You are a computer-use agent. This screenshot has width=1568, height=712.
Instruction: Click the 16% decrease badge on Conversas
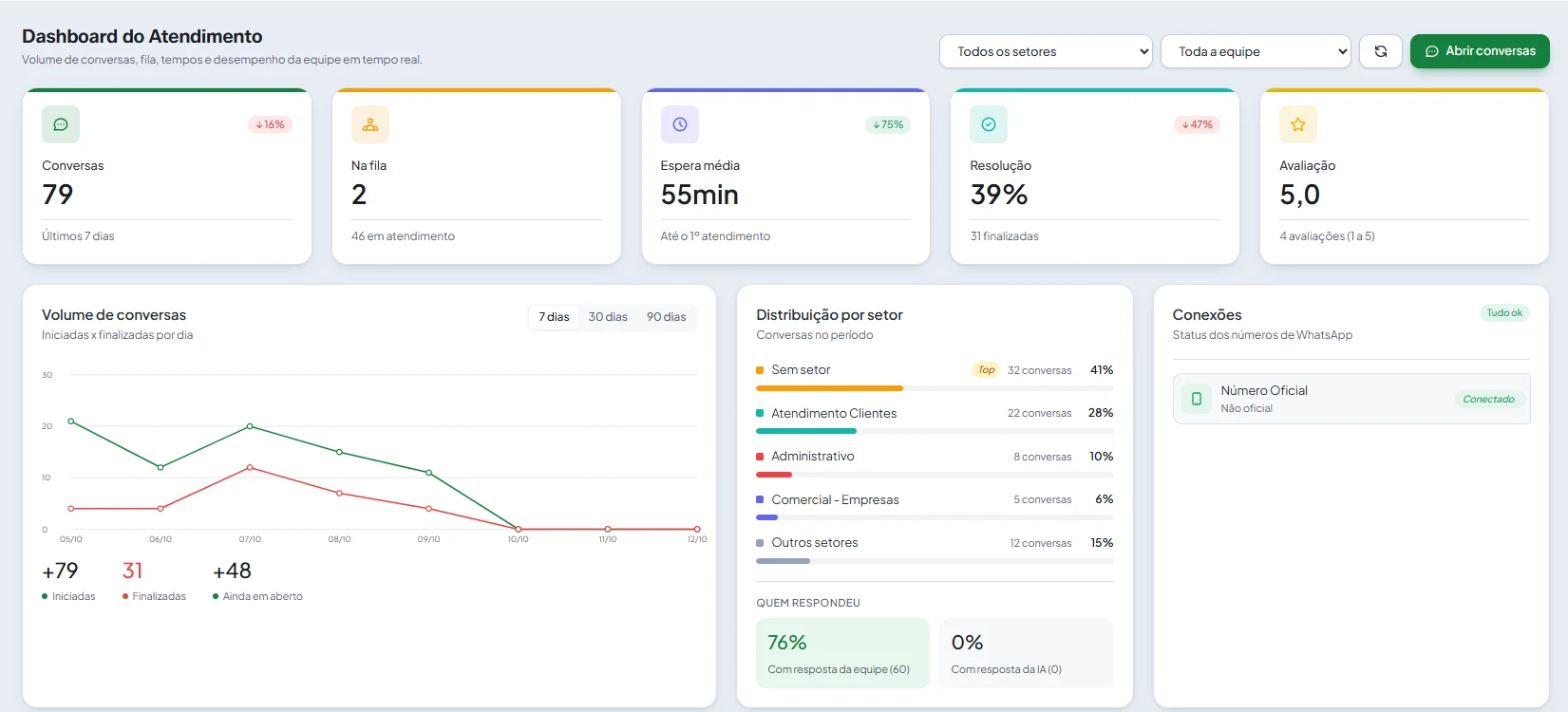click(270, 124)
